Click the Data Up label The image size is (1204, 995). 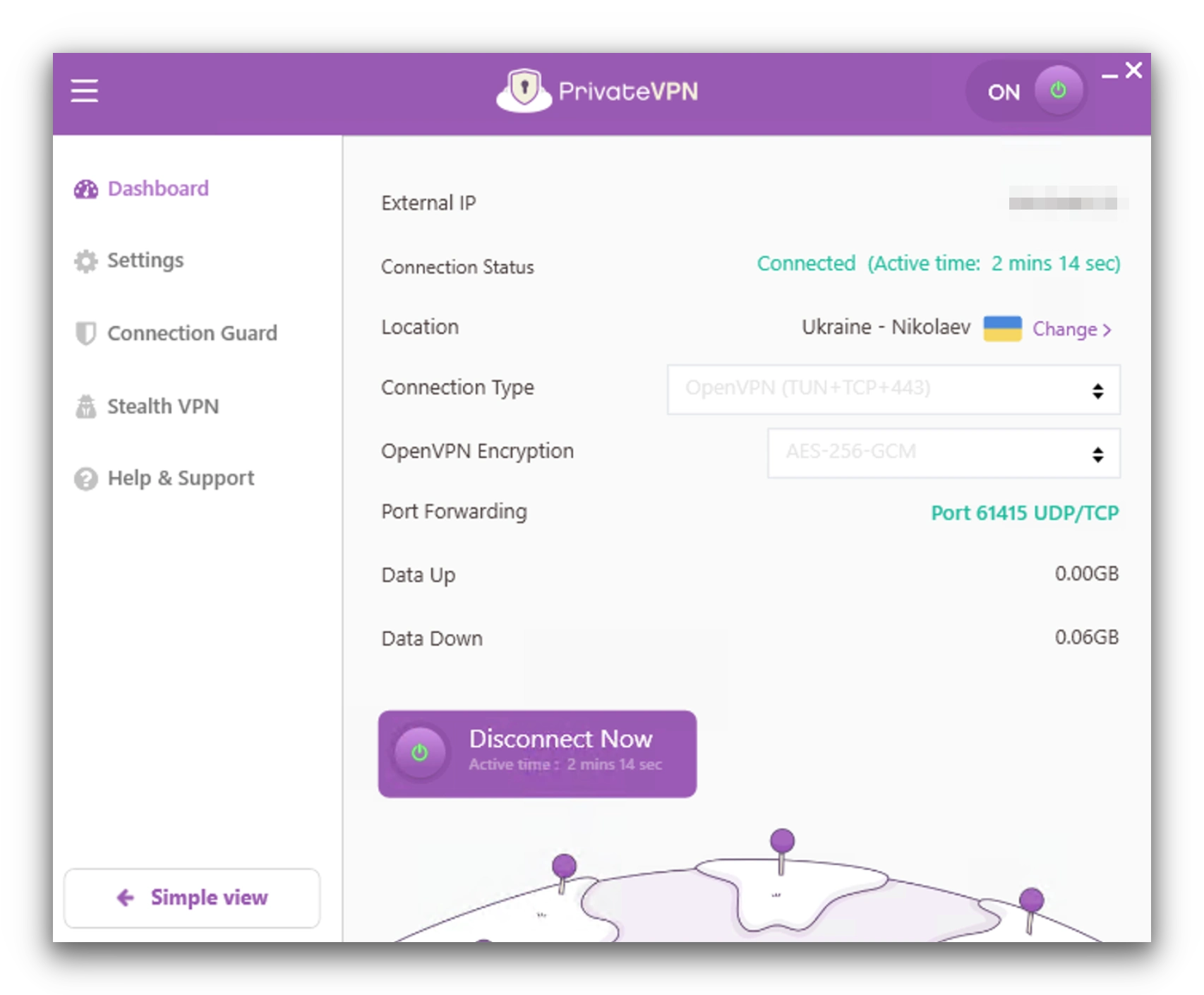418,576
